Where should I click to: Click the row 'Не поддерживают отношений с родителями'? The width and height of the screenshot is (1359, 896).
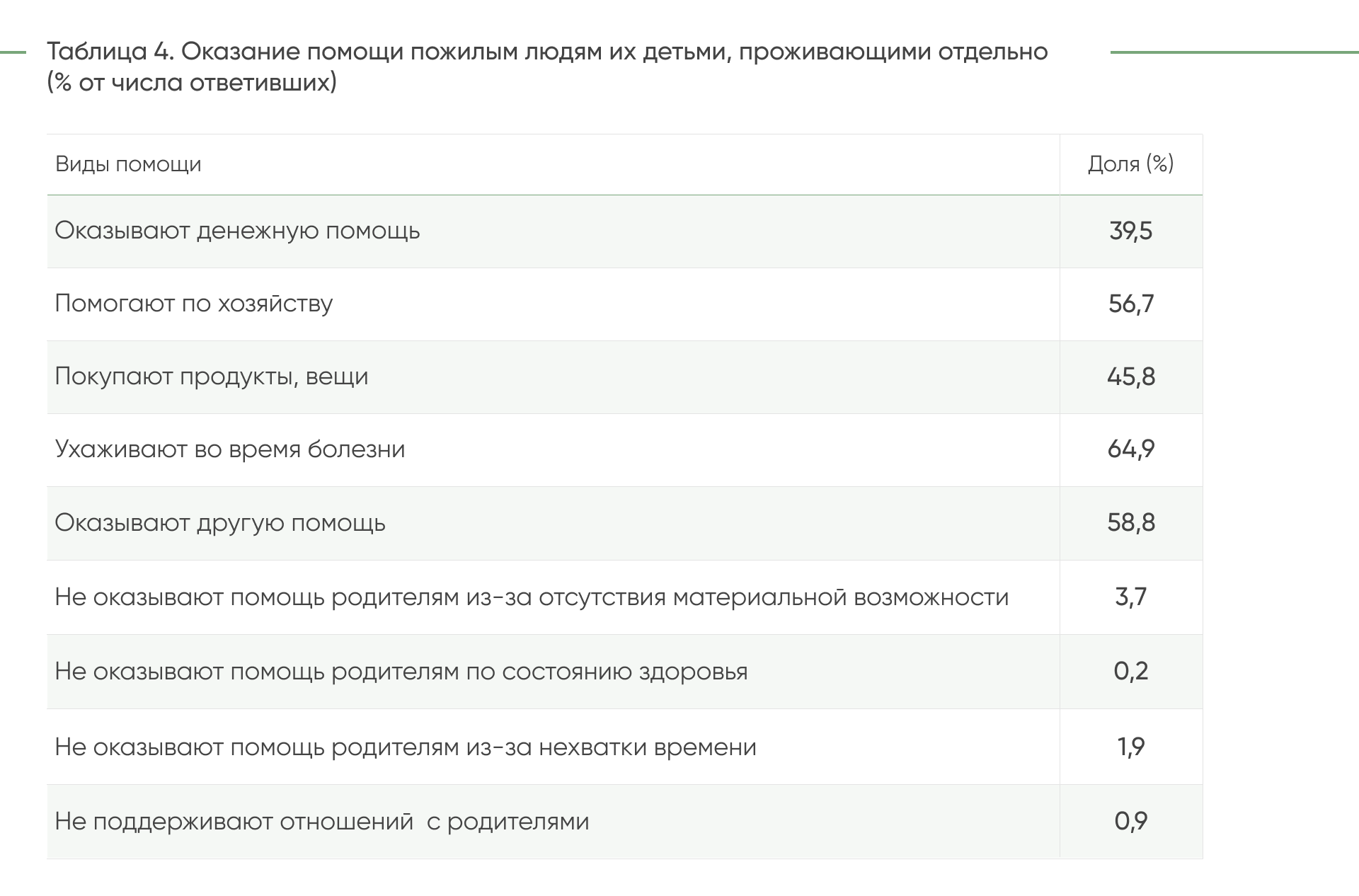click(624, 822)
